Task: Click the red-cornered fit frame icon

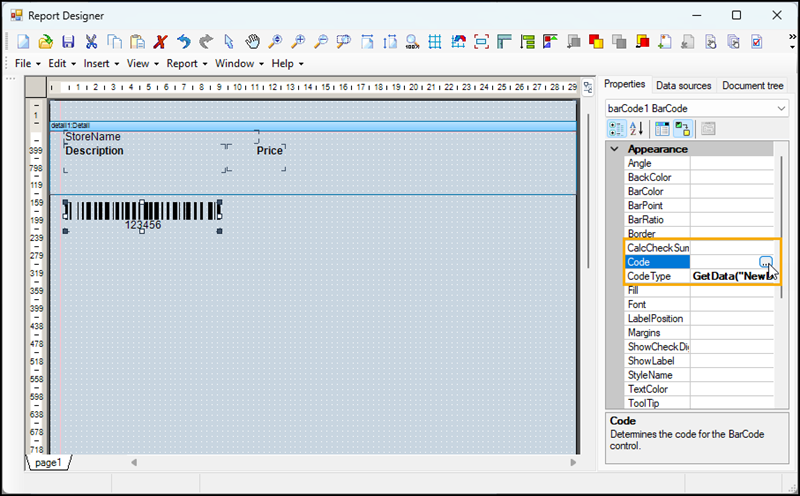Action: 481,41
